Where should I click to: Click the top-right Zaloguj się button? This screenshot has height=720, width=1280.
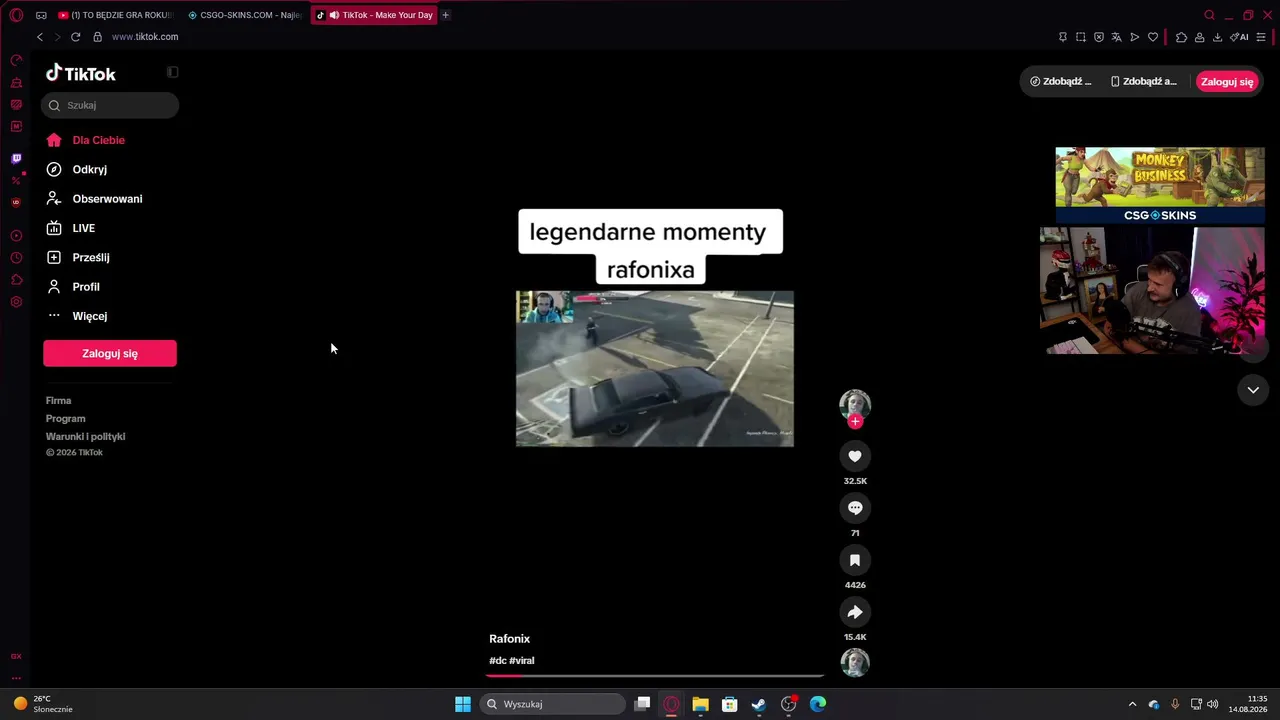[x=1227, y=82]
